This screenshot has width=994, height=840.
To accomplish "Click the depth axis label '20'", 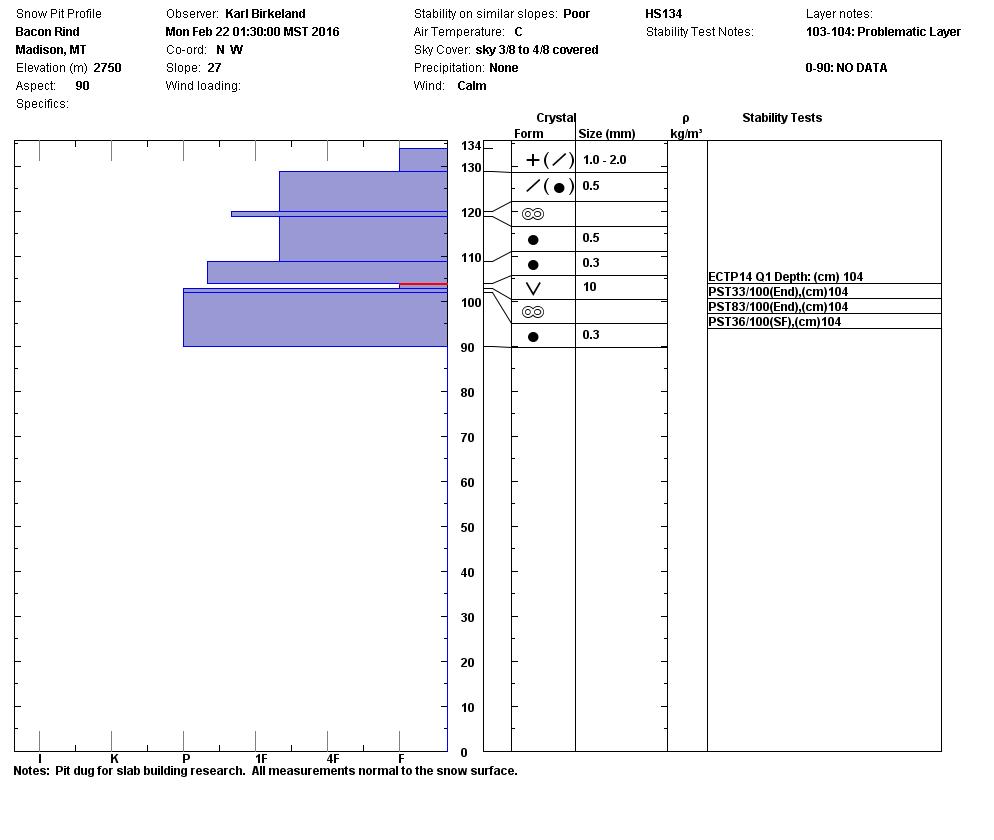I will pos(467,663).
